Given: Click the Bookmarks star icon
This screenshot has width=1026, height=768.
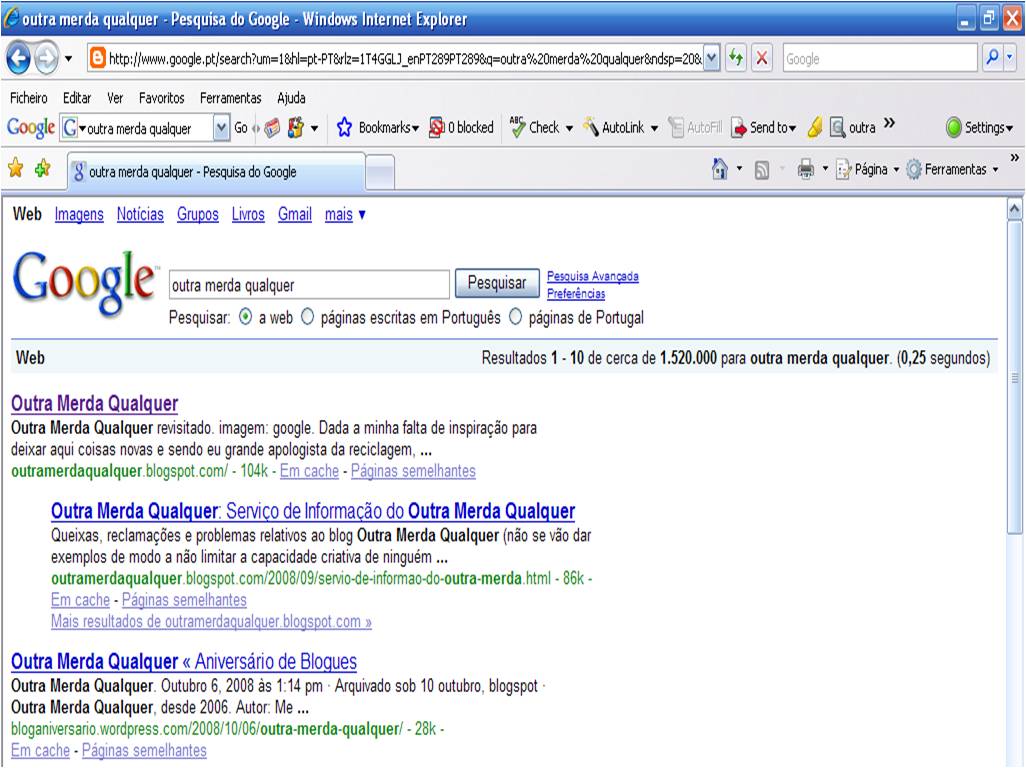Looking at the screenshot, I should pos(344,127).
